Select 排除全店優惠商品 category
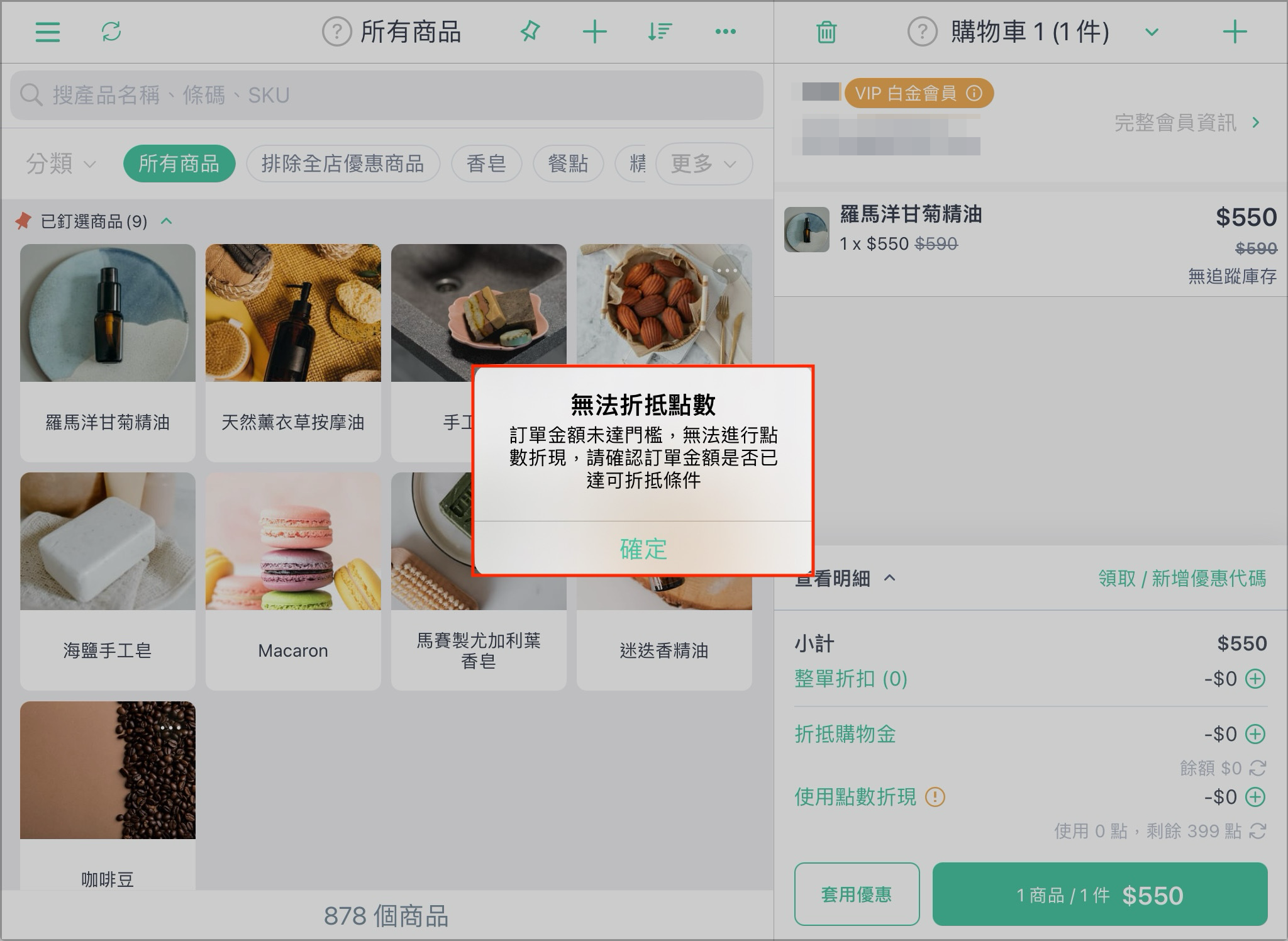Image resolution: width=1288 pixels, height=941 pixels. pos(343,164)
